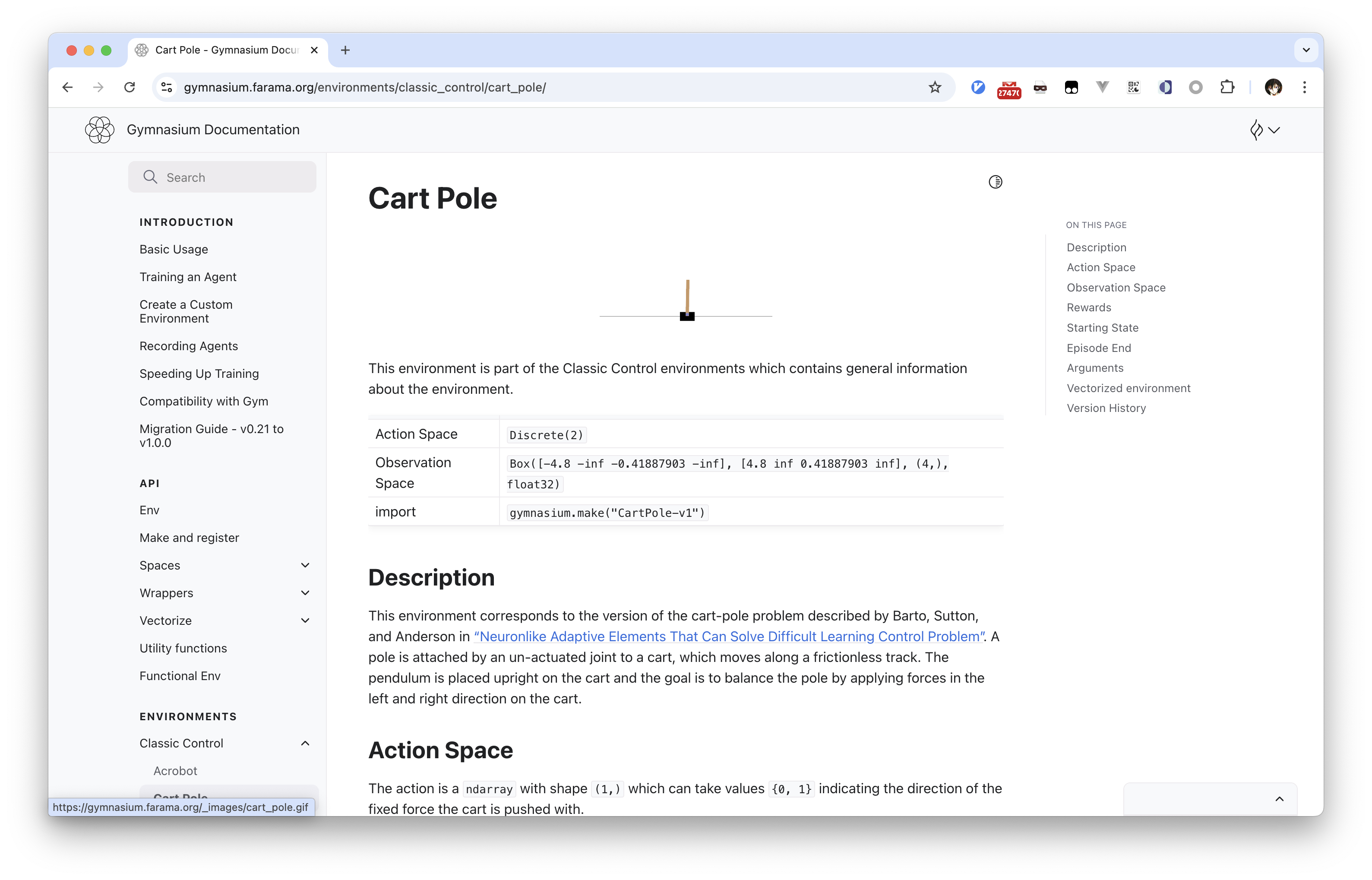
Task: Bookmark this page with the star icon
Action: 935,87
